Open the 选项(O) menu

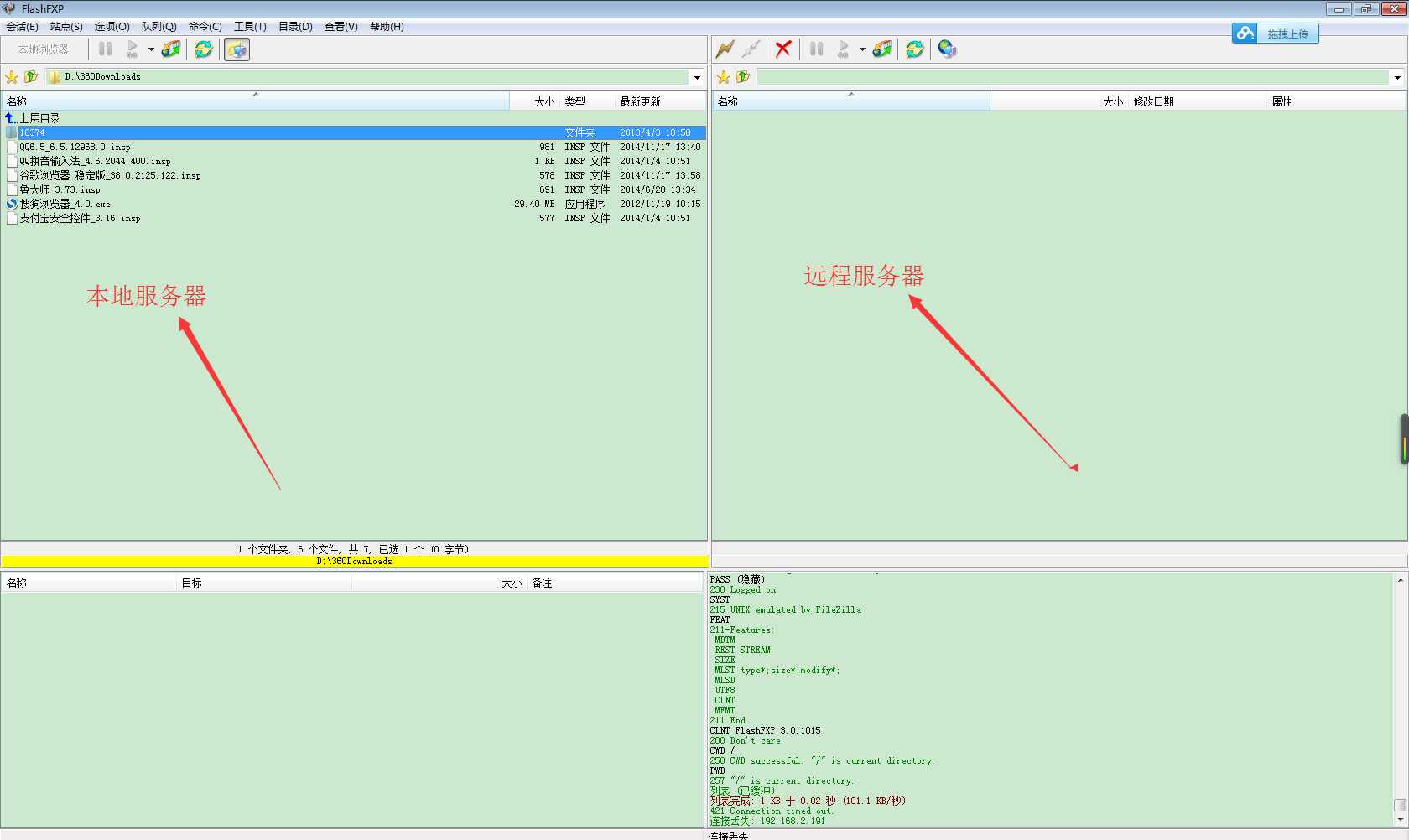point(112,27)
